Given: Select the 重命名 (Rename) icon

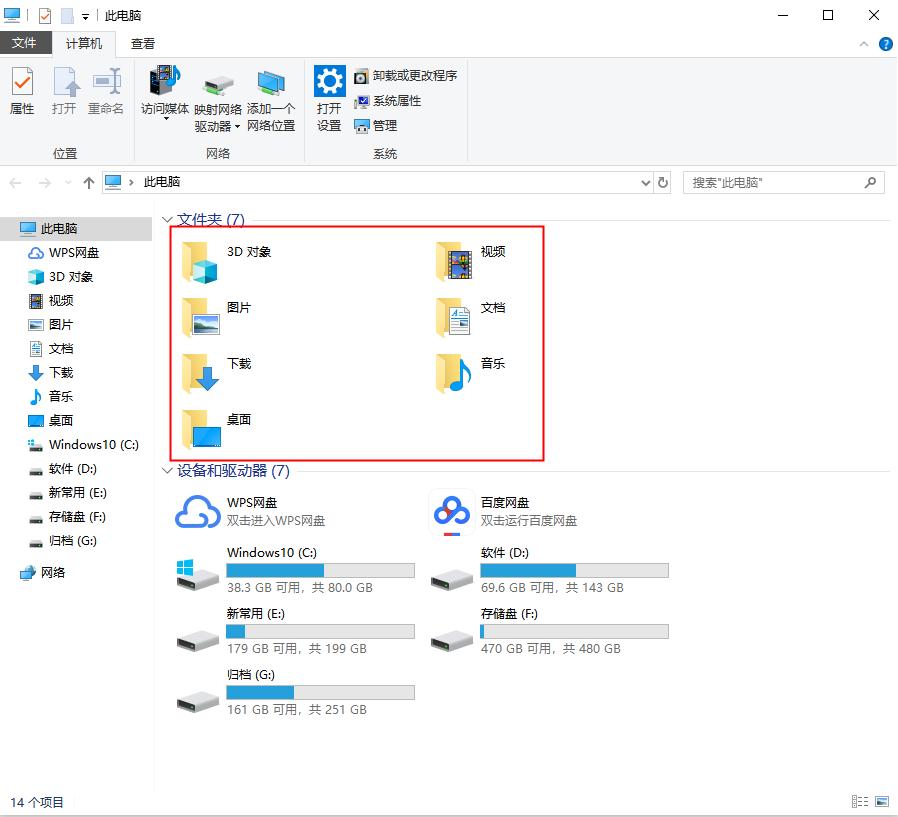Looking at the screenshot, I should [x=105, y=92].
